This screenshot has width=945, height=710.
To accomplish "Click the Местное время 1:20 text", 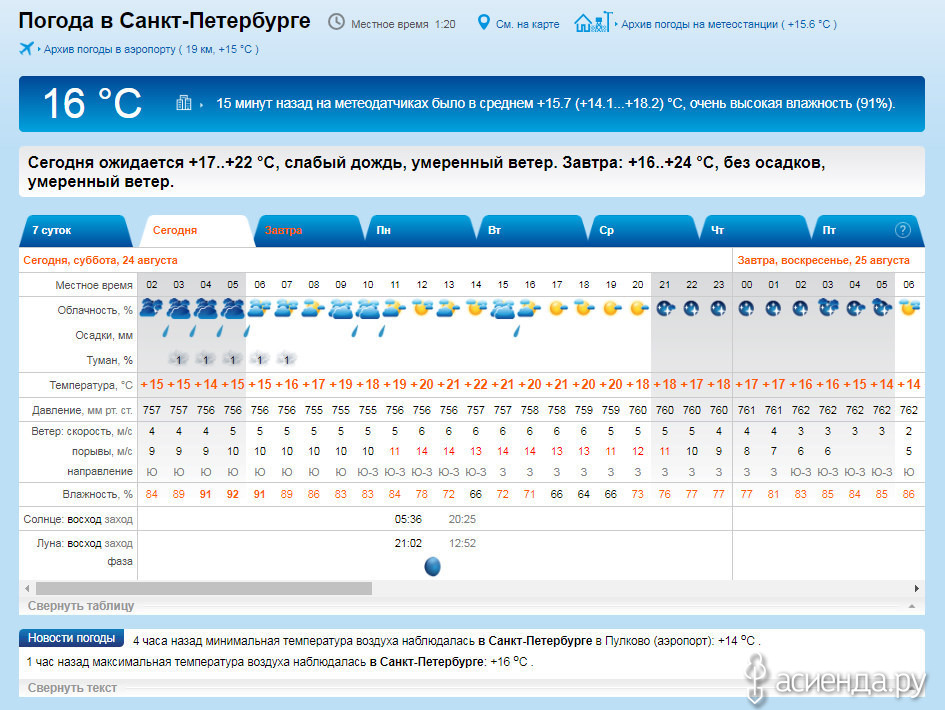I will tap(403, 24).
